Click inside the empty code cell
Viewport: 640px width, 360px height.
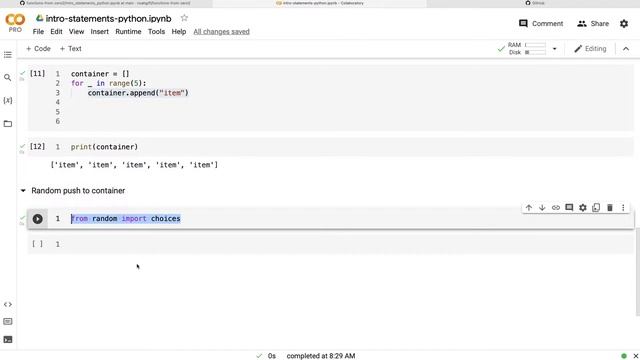click(x=331, y=244)
